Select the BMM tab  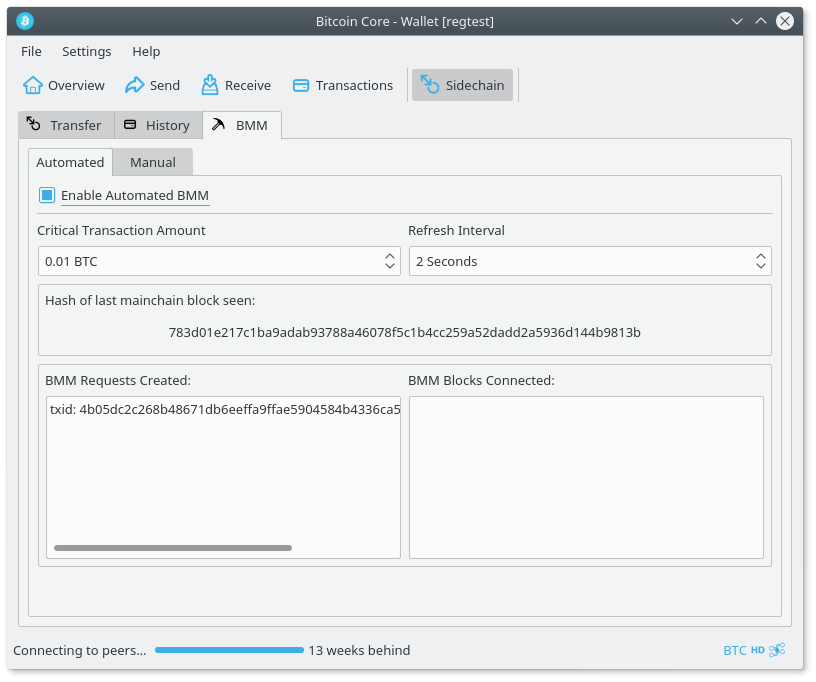pos(242,125)
